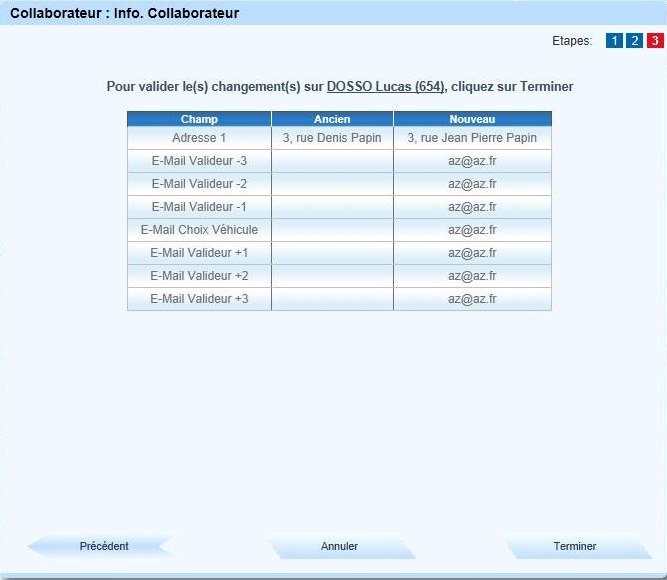Select the E-Mail Valideur -3 field label
This screenshot has height=580, width=667.
pos(199,161)
